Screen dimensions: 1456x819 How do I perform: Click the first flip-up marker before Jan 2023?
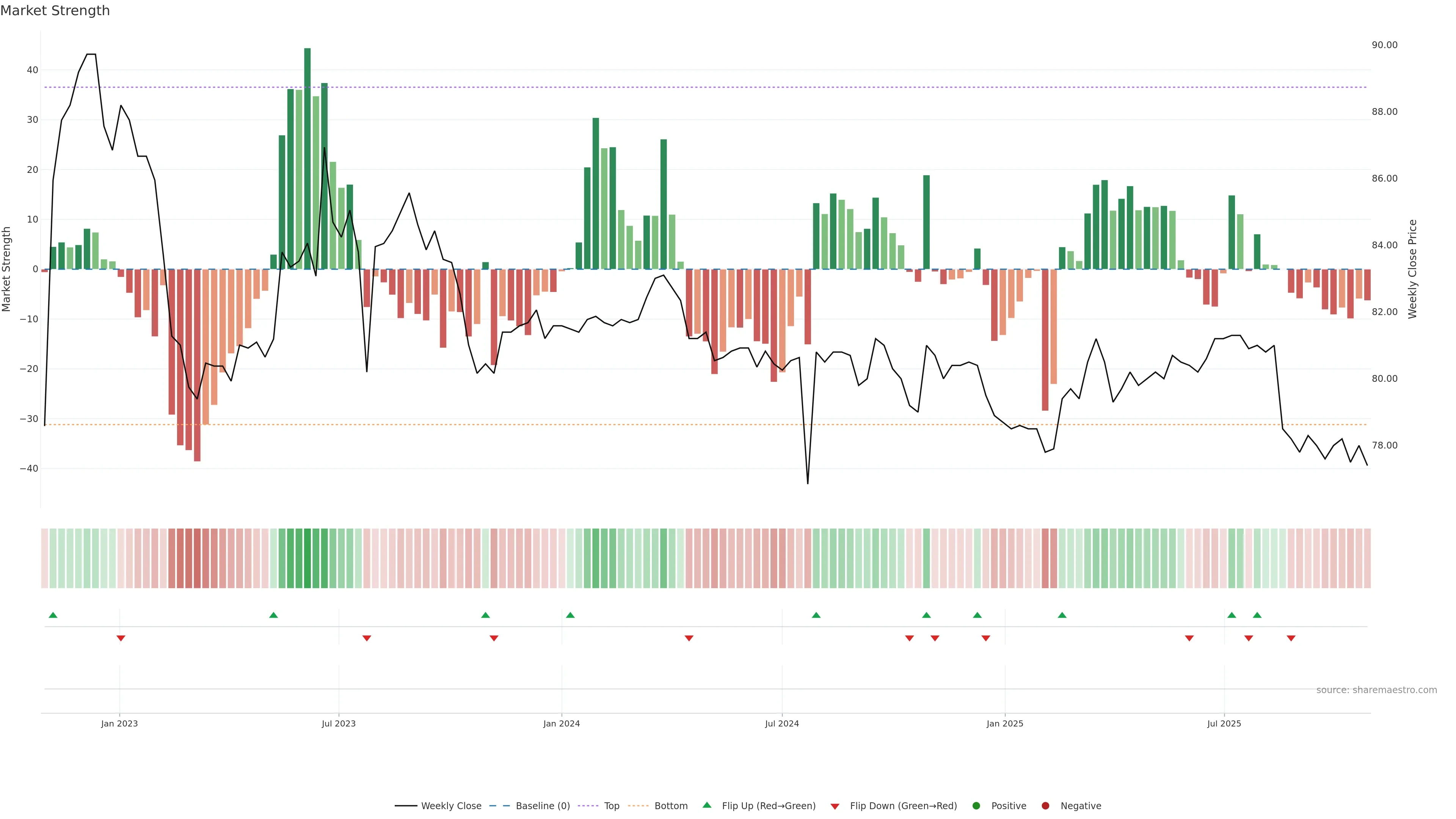point(53,615)
